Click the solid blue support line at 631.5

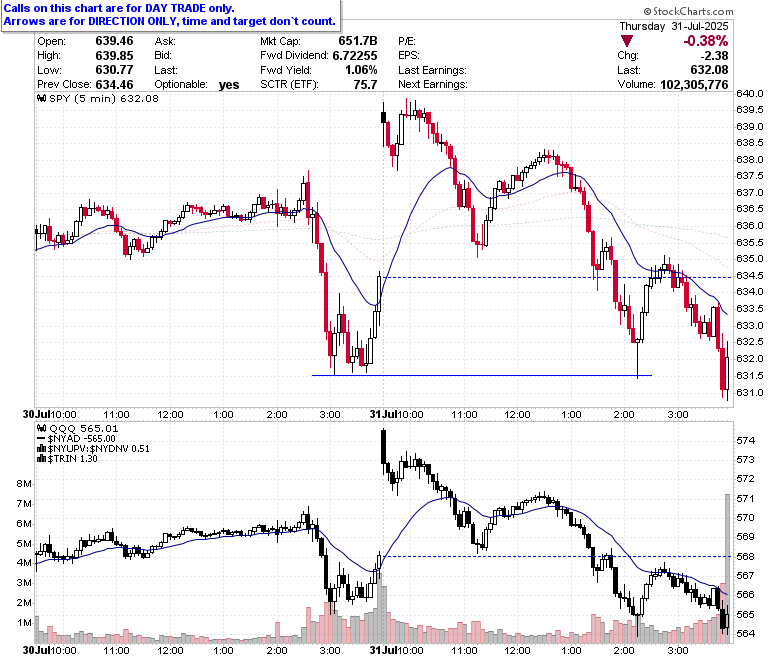pyautogui.click(x=482, y=375)
